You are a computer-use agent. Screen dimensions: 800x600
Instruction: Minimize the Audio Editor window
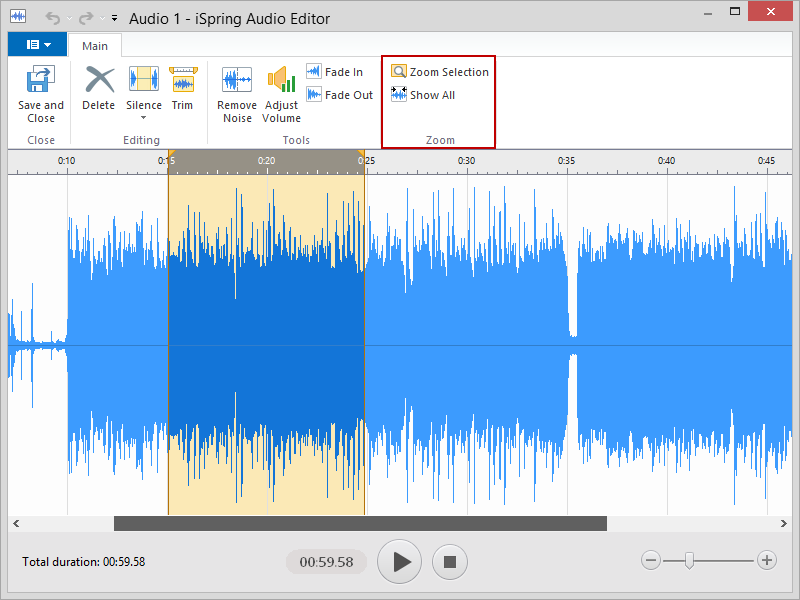point(708,14)
